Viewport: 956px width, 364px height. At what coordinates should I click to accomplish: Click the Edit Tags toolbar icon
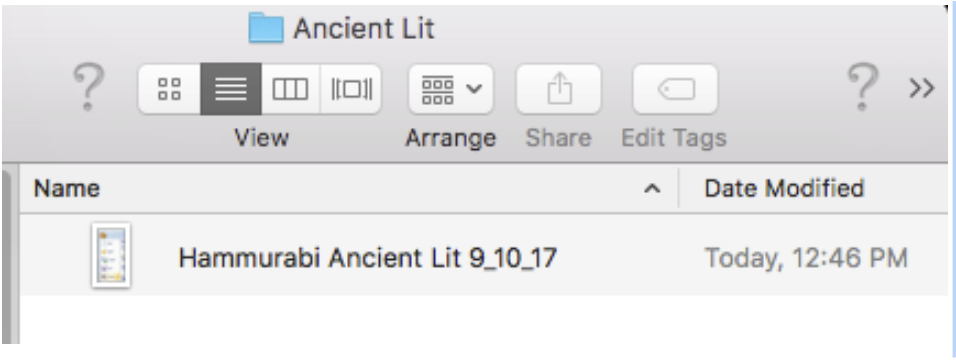[x=675, y=89]
